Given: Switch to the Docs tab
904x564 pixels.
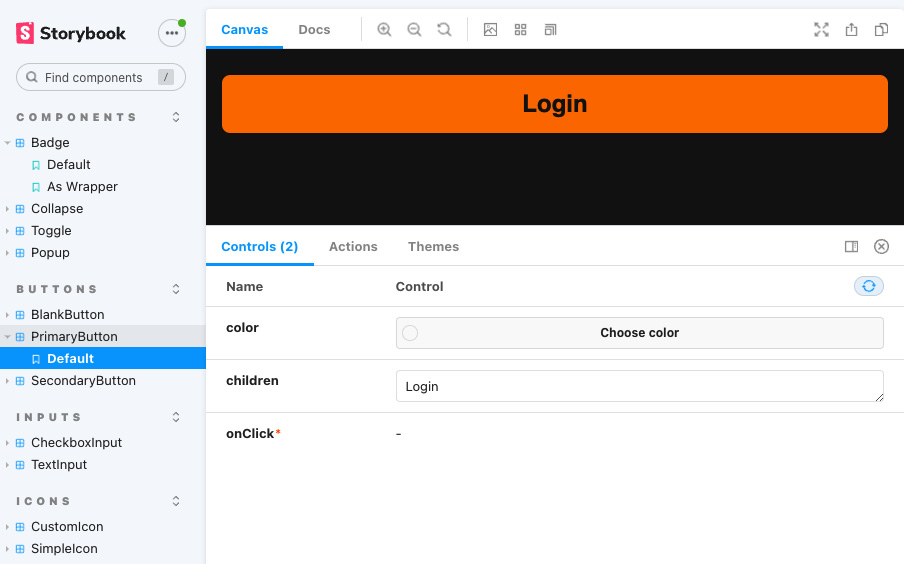Looking at the screenshot, I should click(314, 29).
